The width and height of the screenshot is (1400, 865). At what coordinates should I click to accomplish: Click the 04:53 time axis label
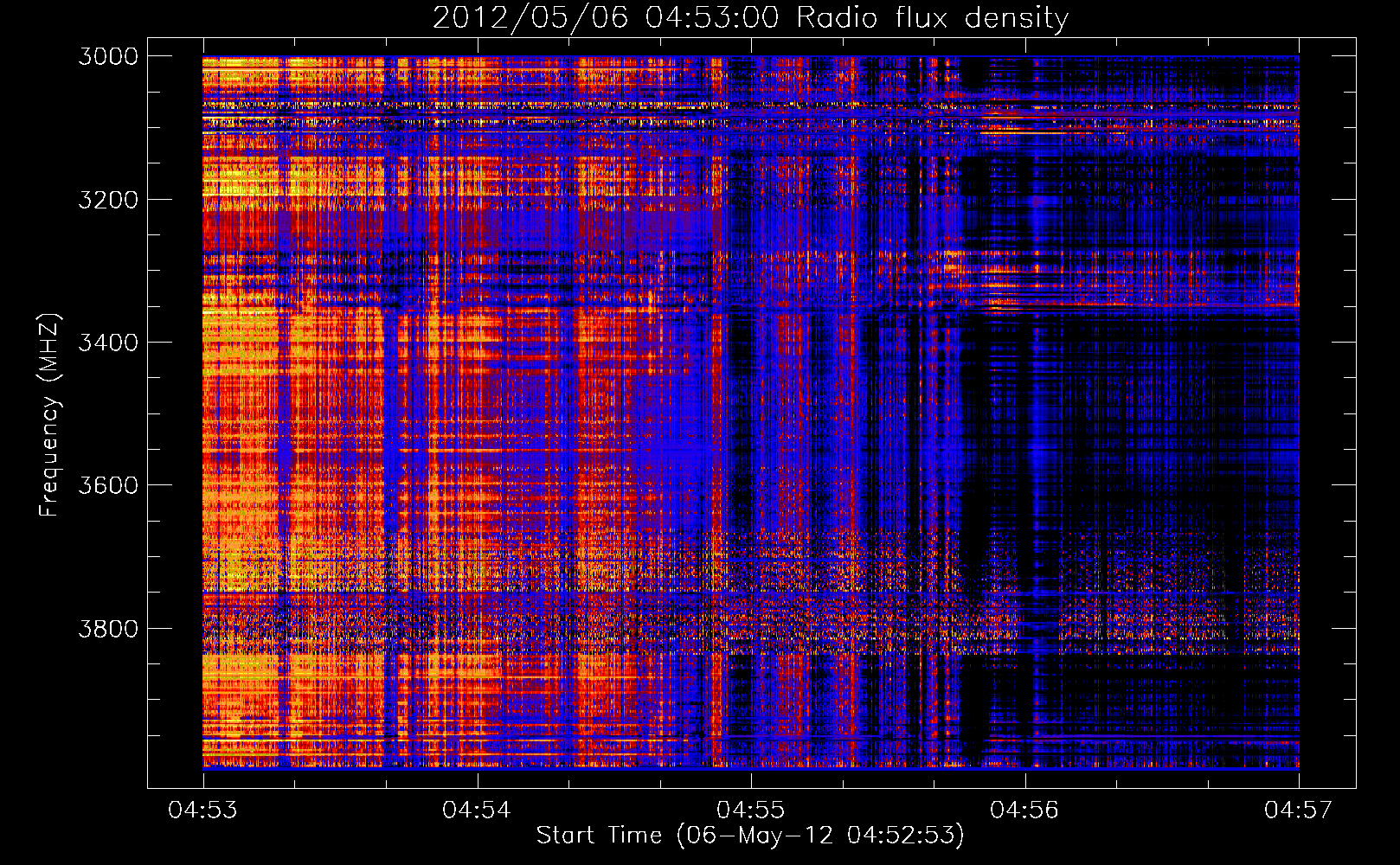(203, 810)
